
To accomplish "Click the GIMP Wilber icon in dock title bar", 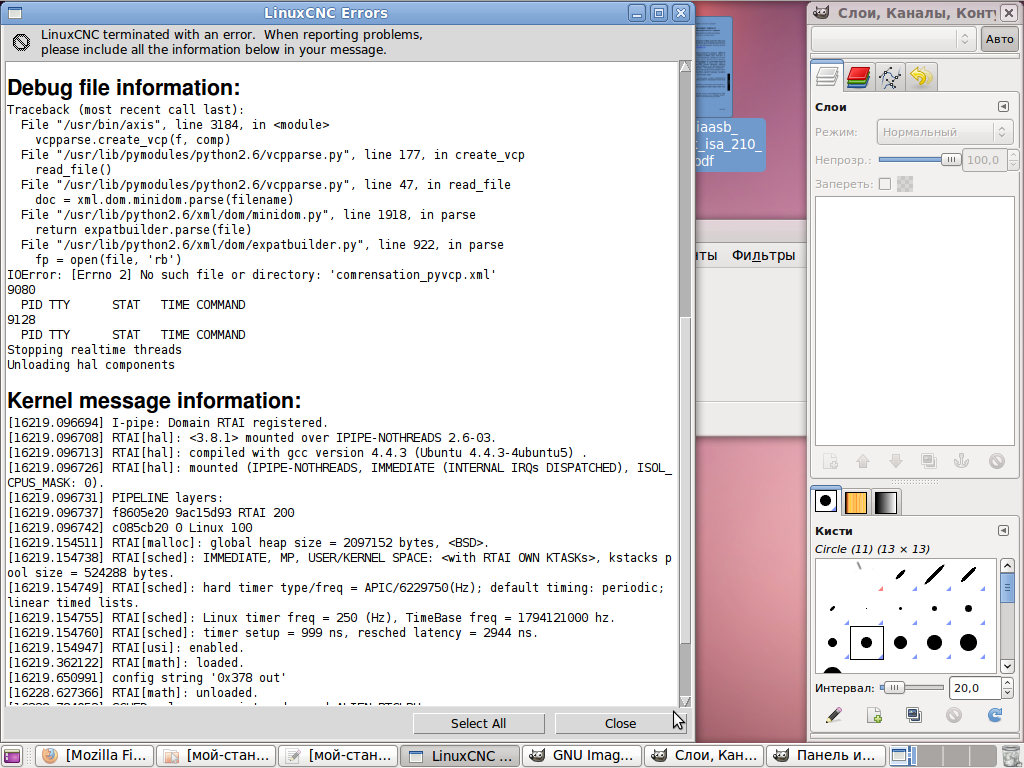I will click(821, 12).
